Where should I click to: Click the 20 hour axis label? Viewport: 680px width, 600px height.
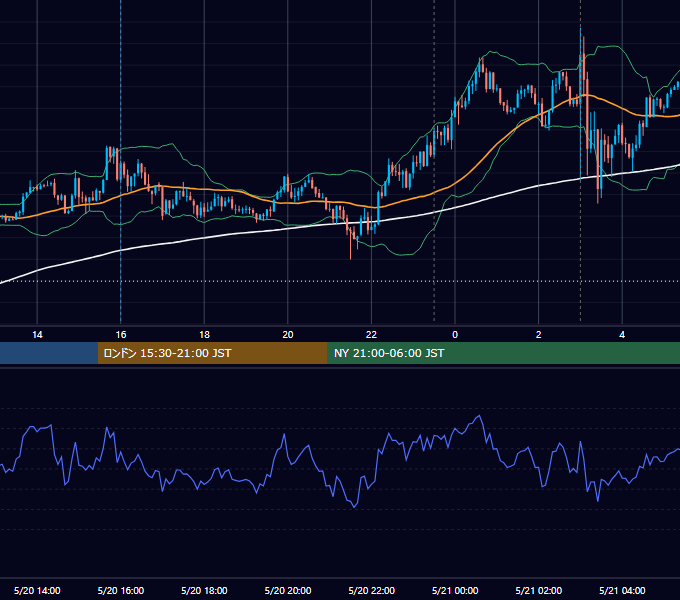tap(288, 335)
